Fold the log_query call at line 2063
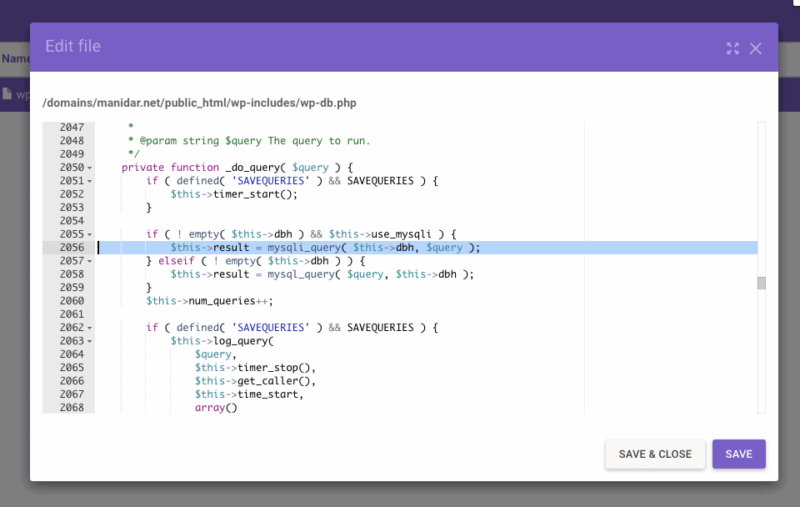The image size is (800, 507). pos(90,341)
